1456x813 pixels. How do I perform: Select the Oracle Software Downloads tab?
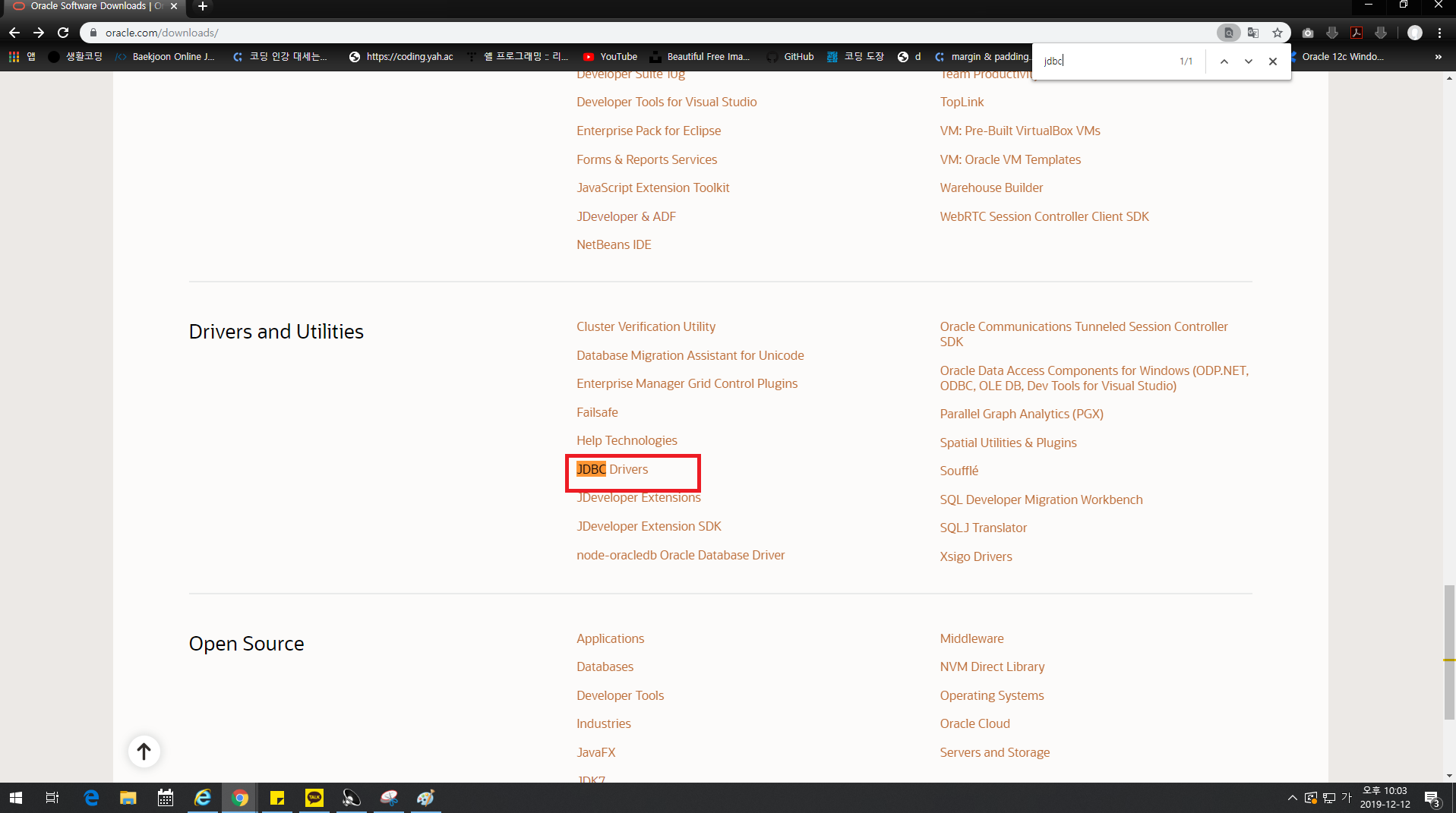click(95, 6)
